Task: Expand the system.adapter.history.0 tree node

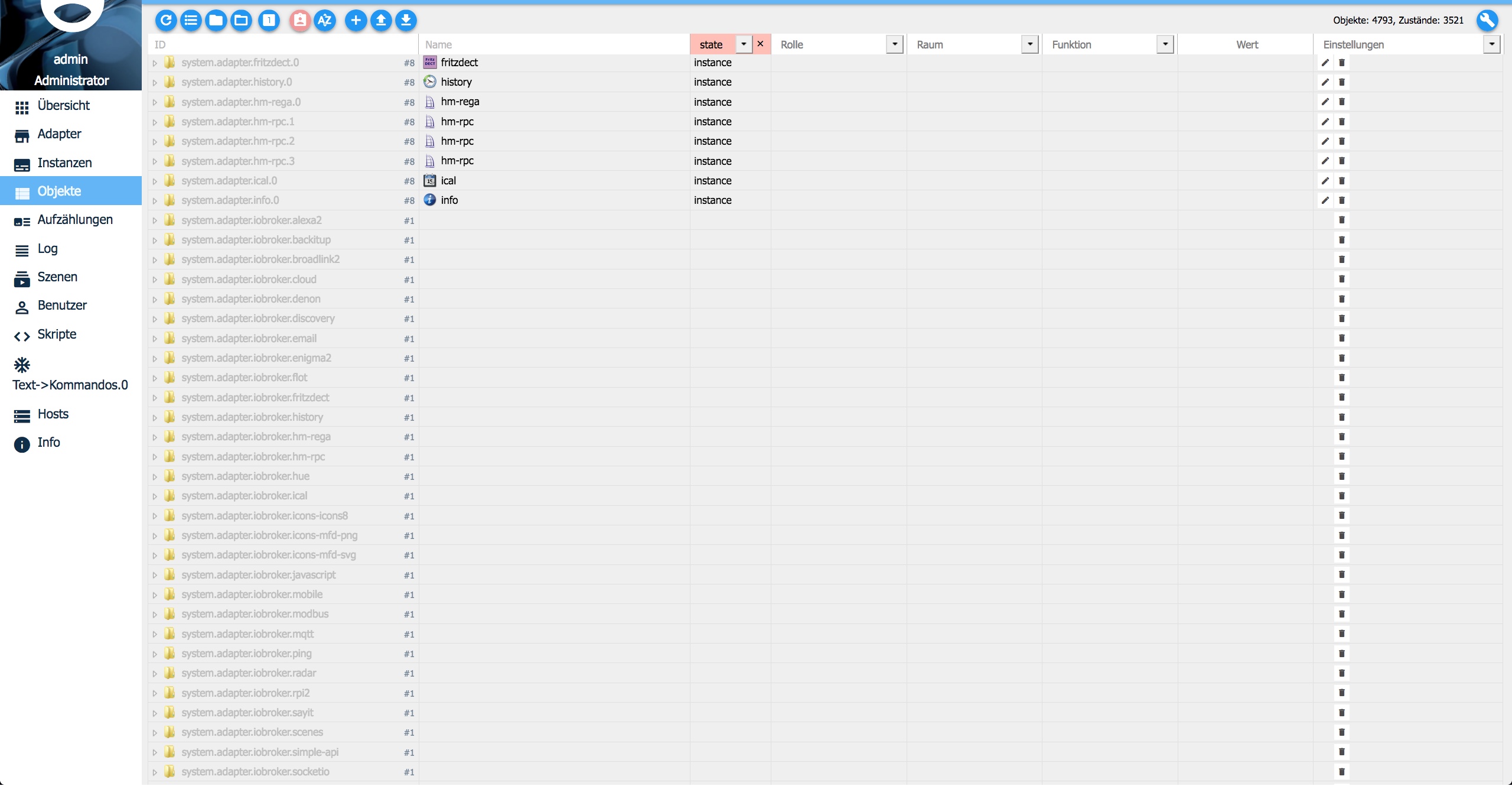Action: point(155,83)
